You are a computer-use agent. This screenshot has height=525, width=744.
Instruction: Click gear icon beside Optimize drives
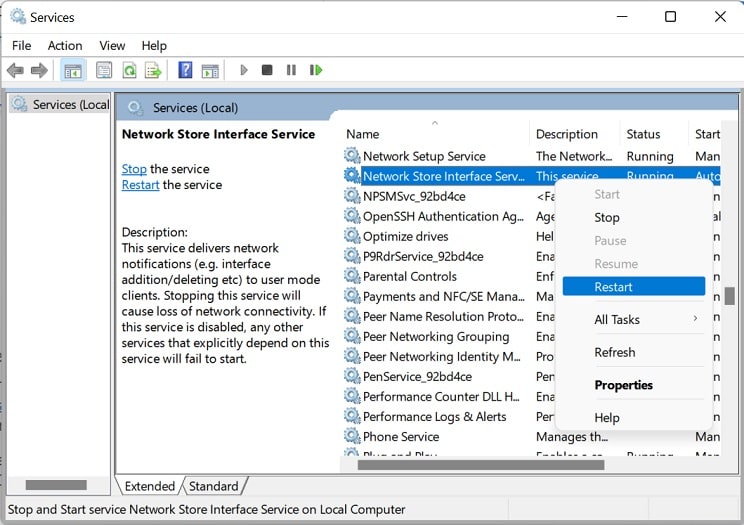[352, 235]
